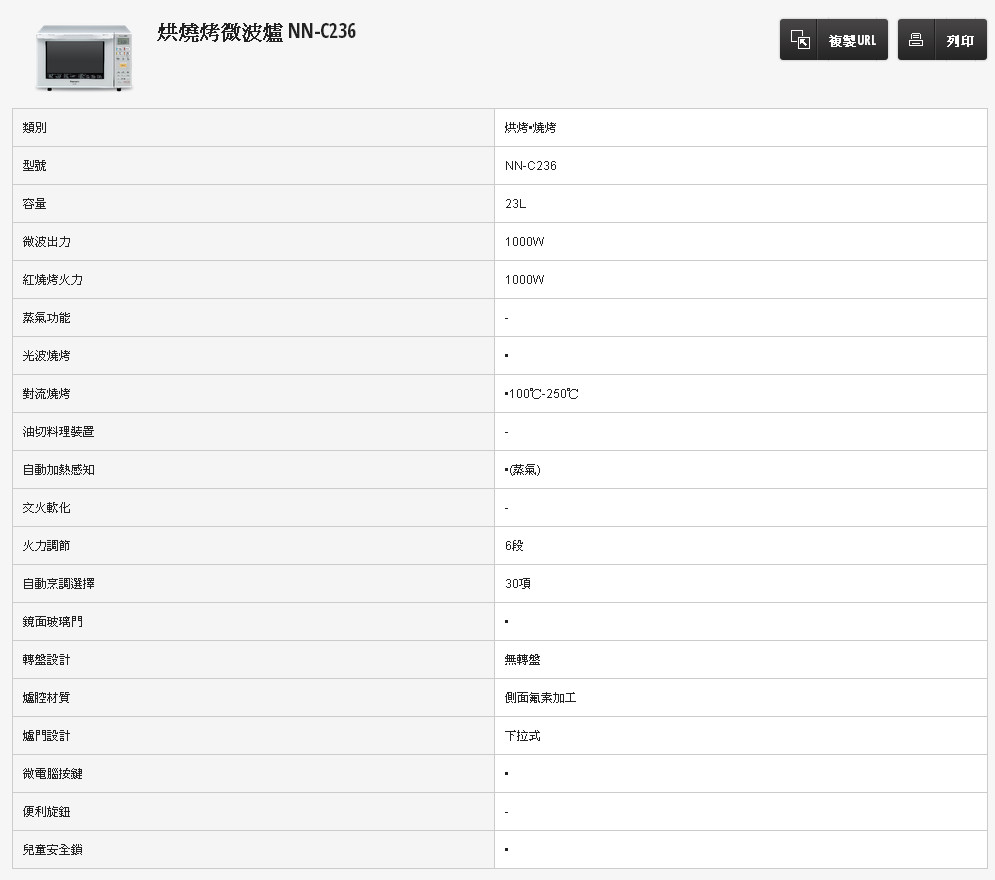
Task: Click the 紅燒烤火力 row label
Action: (53, 280)
